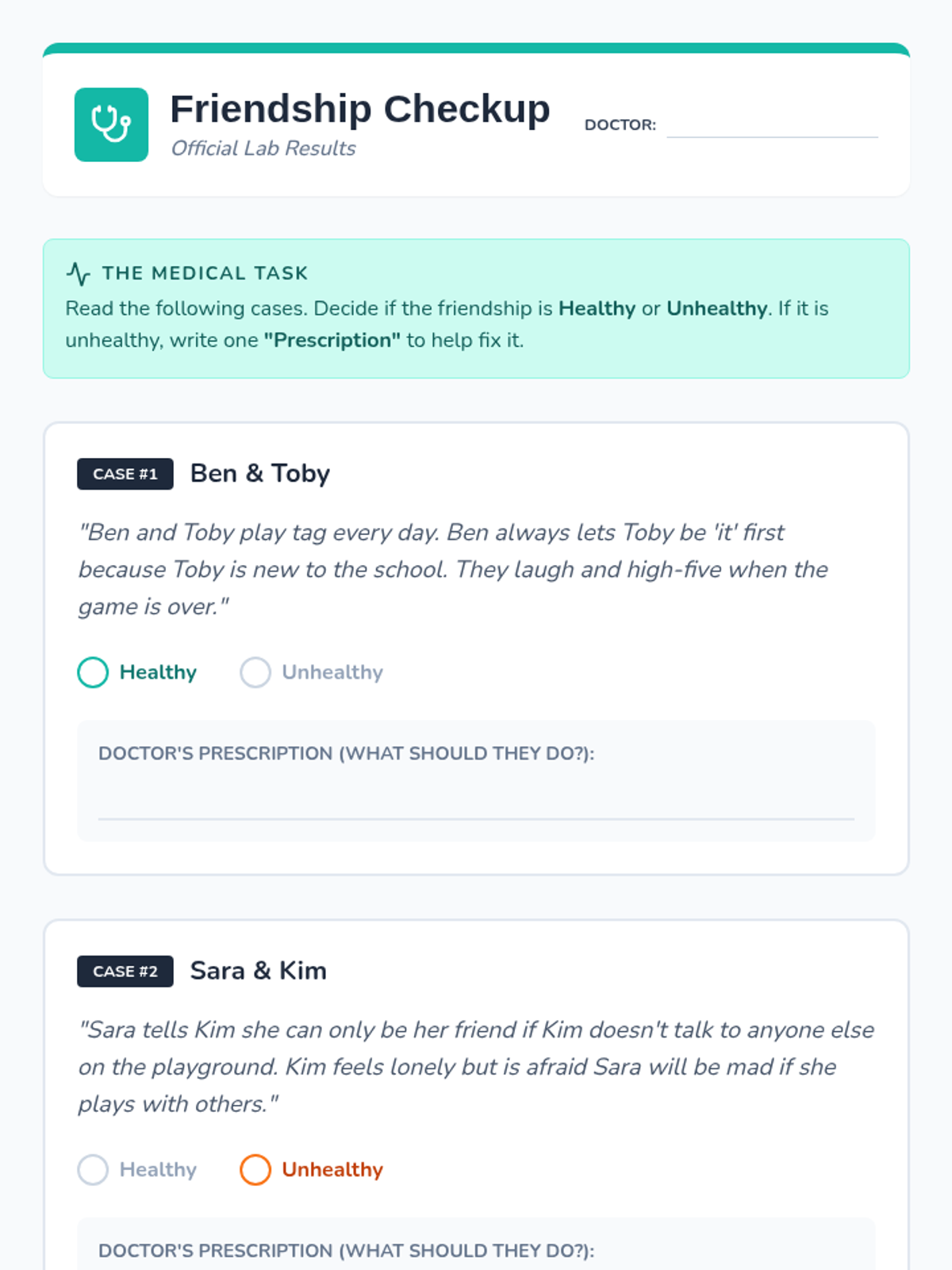Click the Ben and Toby tag story text
952x1270 pixels.
(x=452, y=569)
